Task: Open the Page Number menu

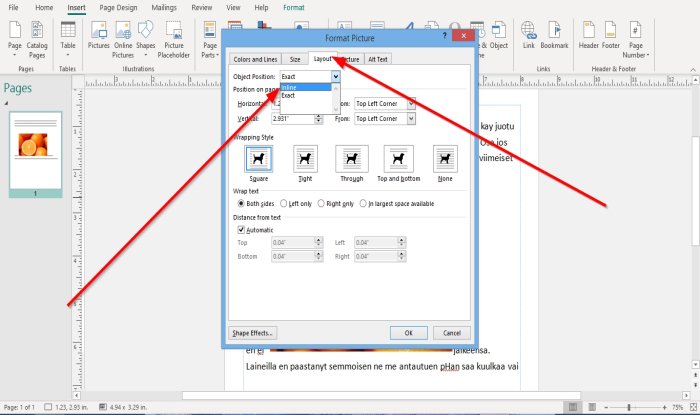Action: click(636, 39)
